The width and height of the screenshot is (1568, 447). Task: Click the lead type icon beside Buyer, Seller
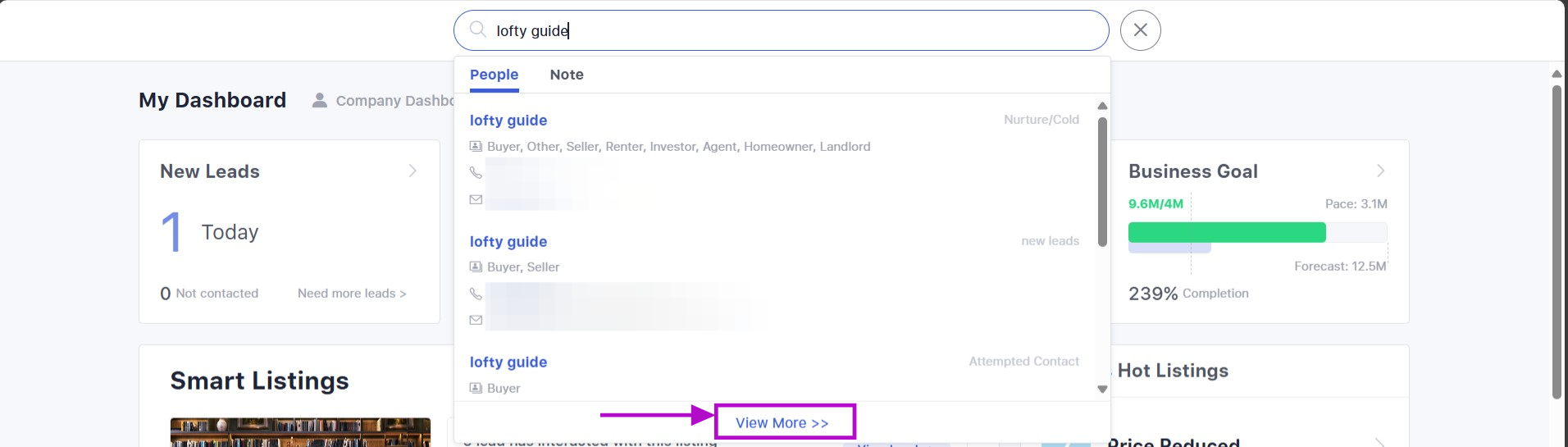(476, 267)
